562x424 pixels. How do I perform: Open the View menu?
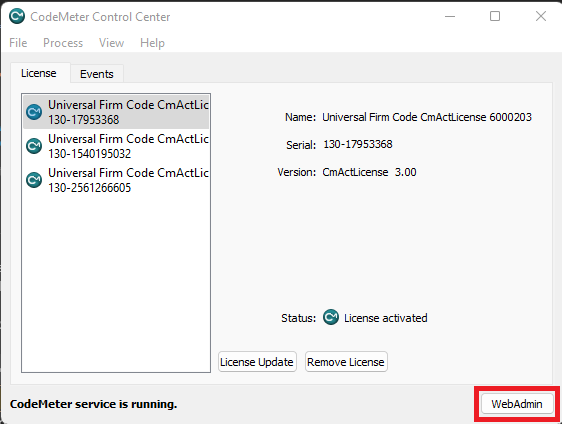point(111,43)
